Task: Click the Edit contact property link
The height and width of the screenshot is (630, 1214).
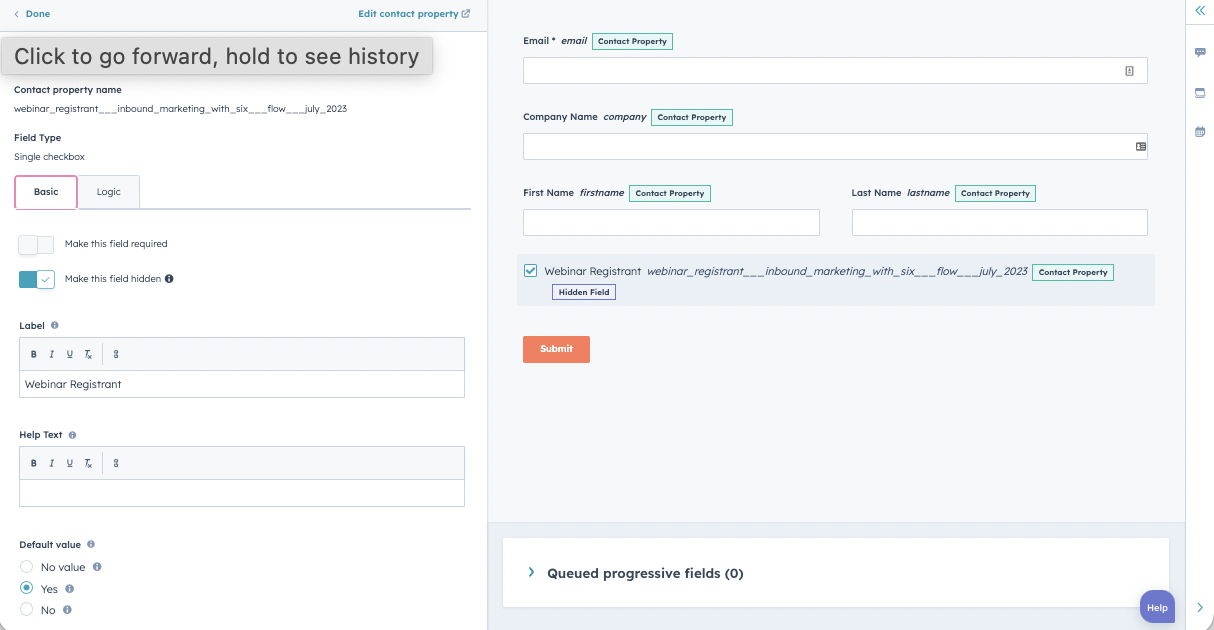Action: pos(414,14)
